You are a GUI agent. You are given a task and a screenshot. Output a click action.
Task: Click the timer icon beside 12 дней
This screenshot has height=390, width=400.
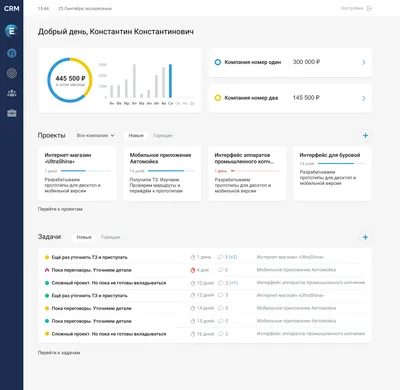pos(192,295)
